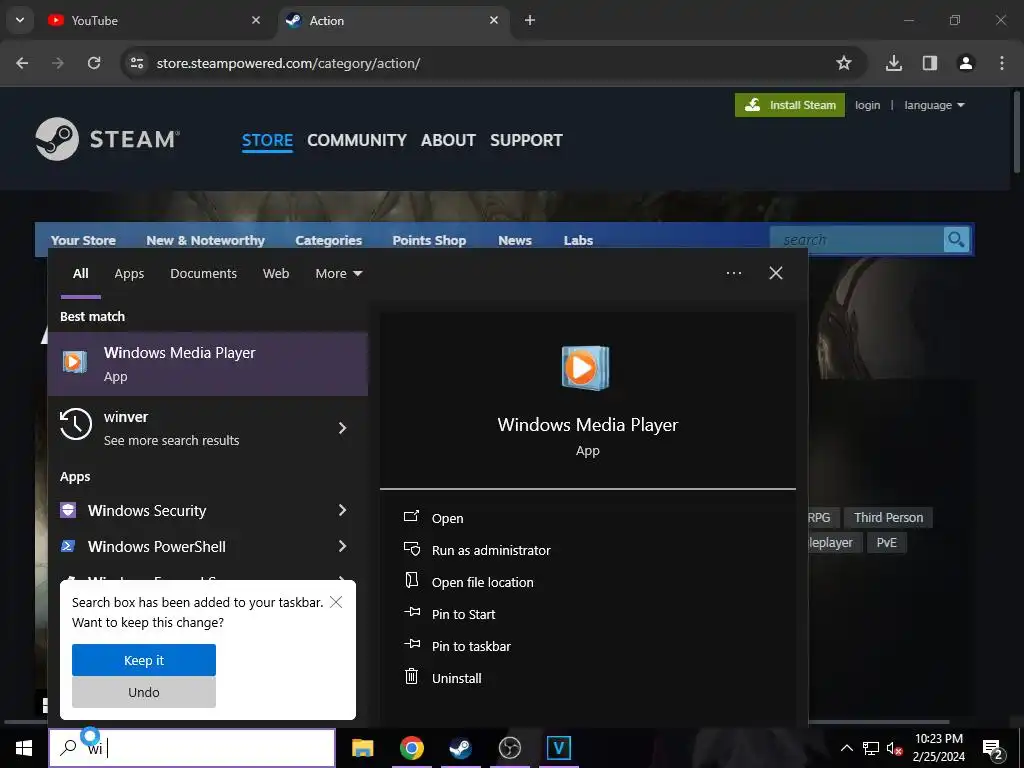
Task: Select the Web search filter tab
Action: click(x=276, y=274)
